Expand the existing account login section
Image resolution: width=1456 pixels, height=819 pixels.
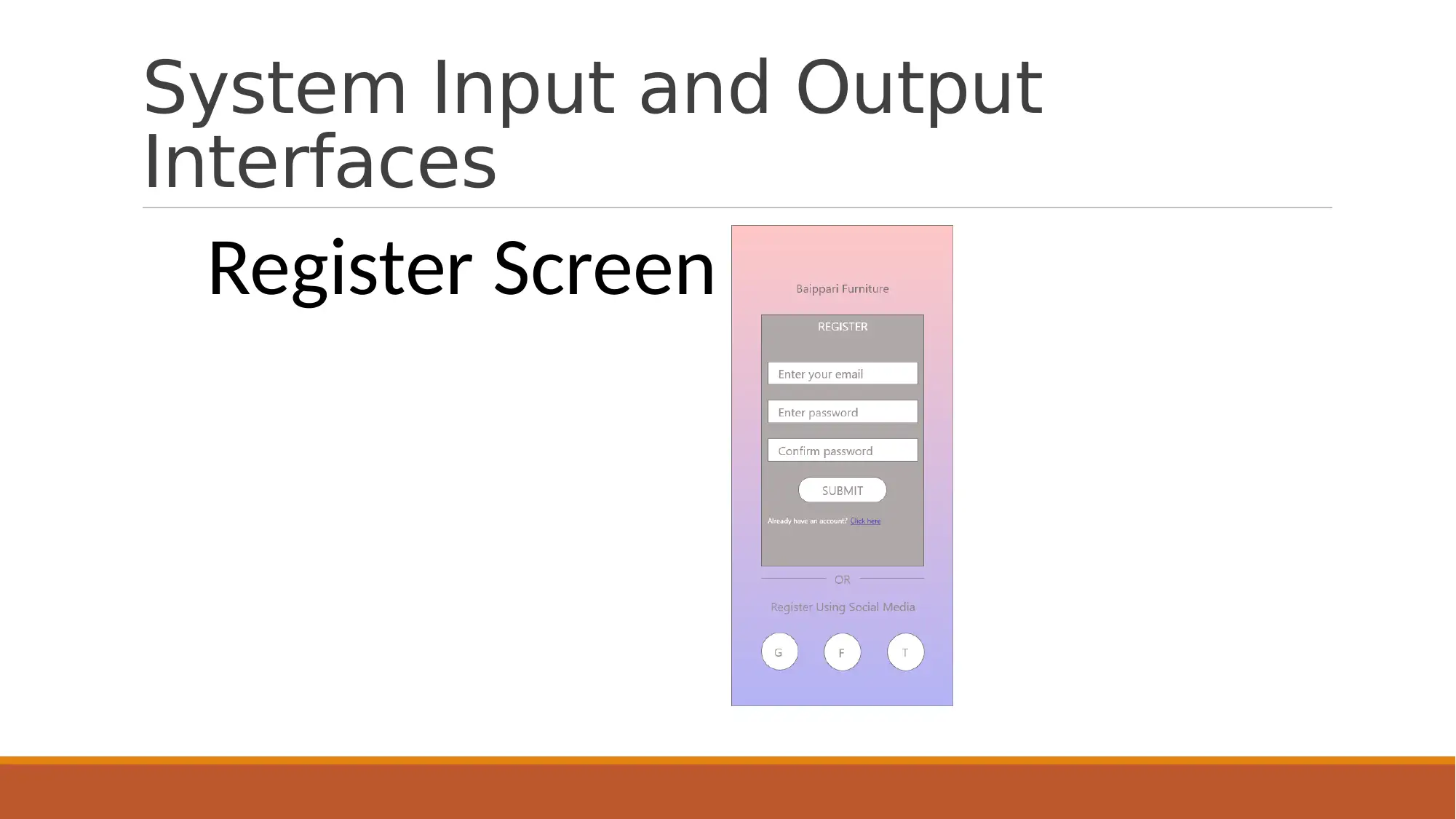click(x=864, y=520)
